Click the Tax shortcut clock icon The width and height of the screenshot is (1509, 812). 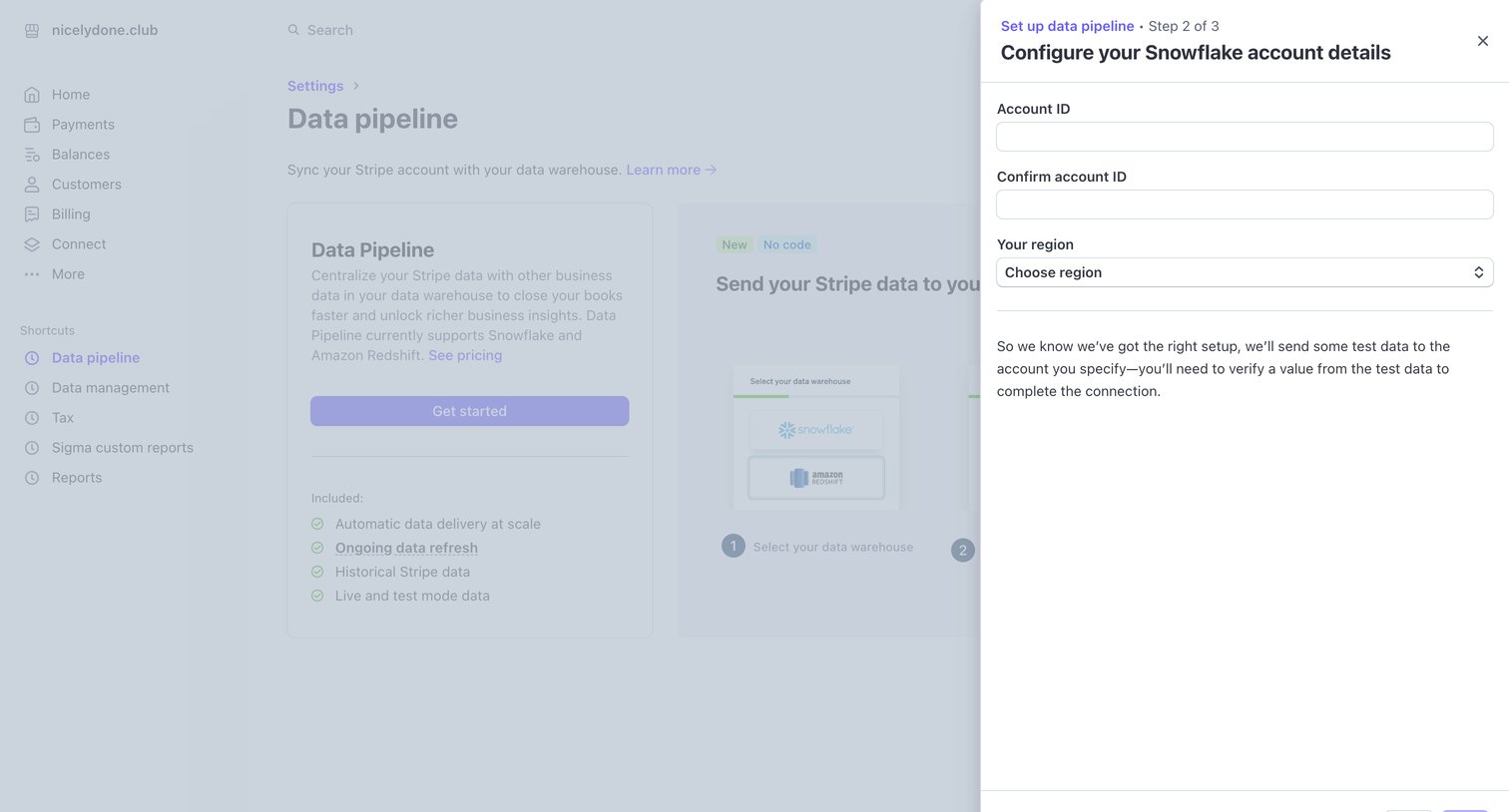pyautogui.click(x=32, y=418)
